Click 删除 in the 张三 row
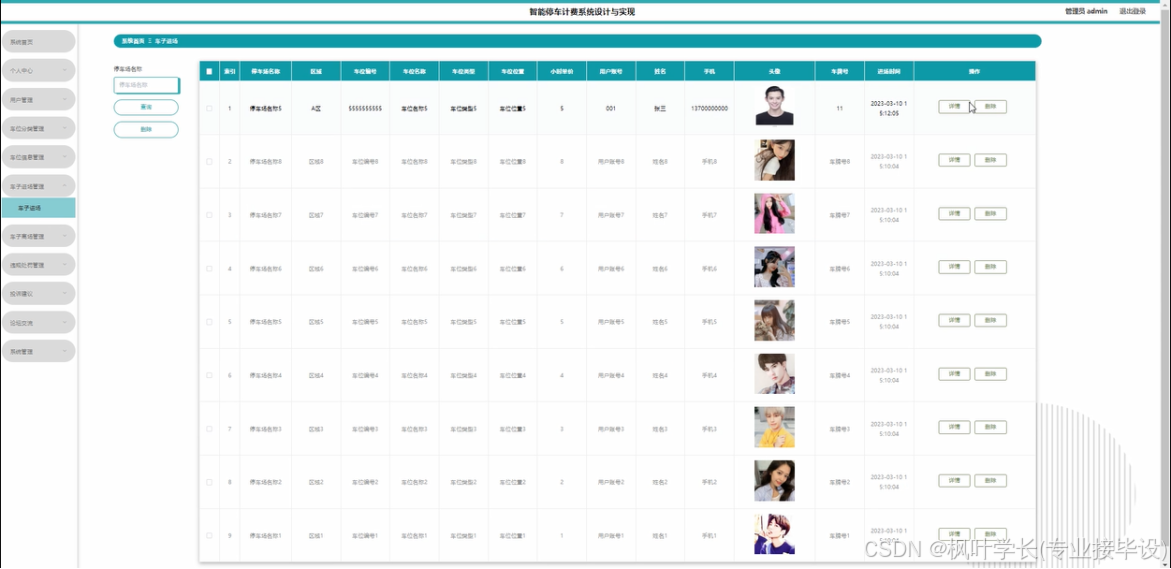This screenshot has height=569, width=1171. click(x=990, y=107)
